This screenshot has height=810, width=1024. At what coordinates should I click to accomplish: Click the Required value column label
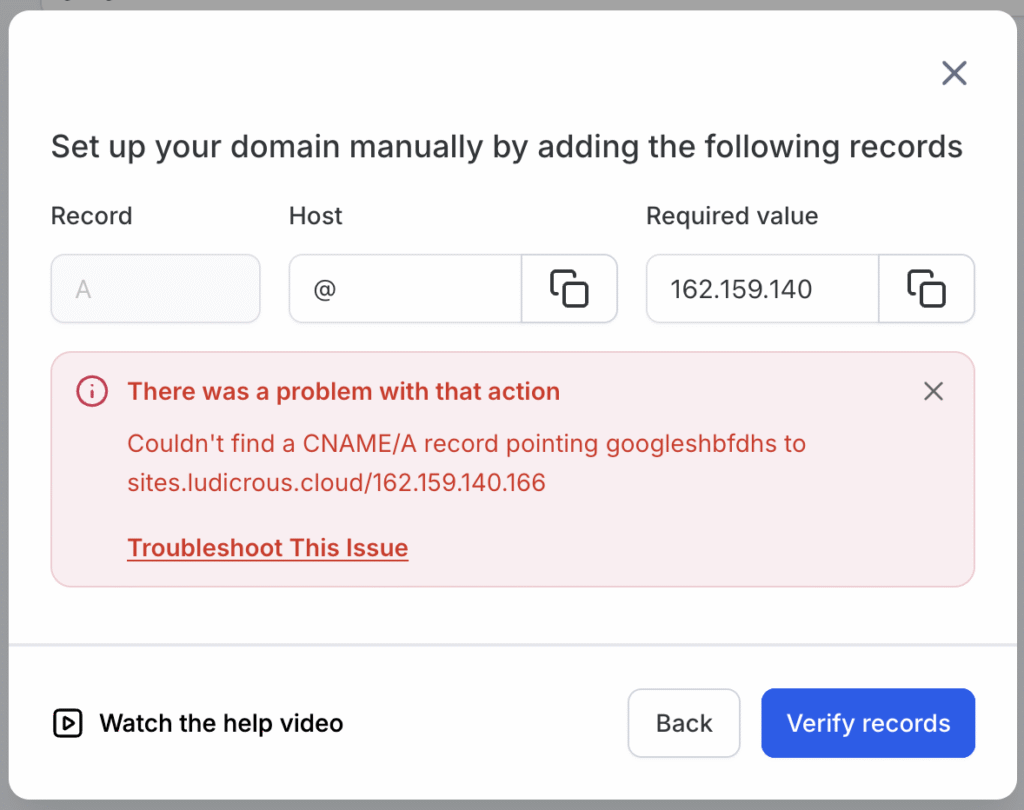click(x=732, y=216)
